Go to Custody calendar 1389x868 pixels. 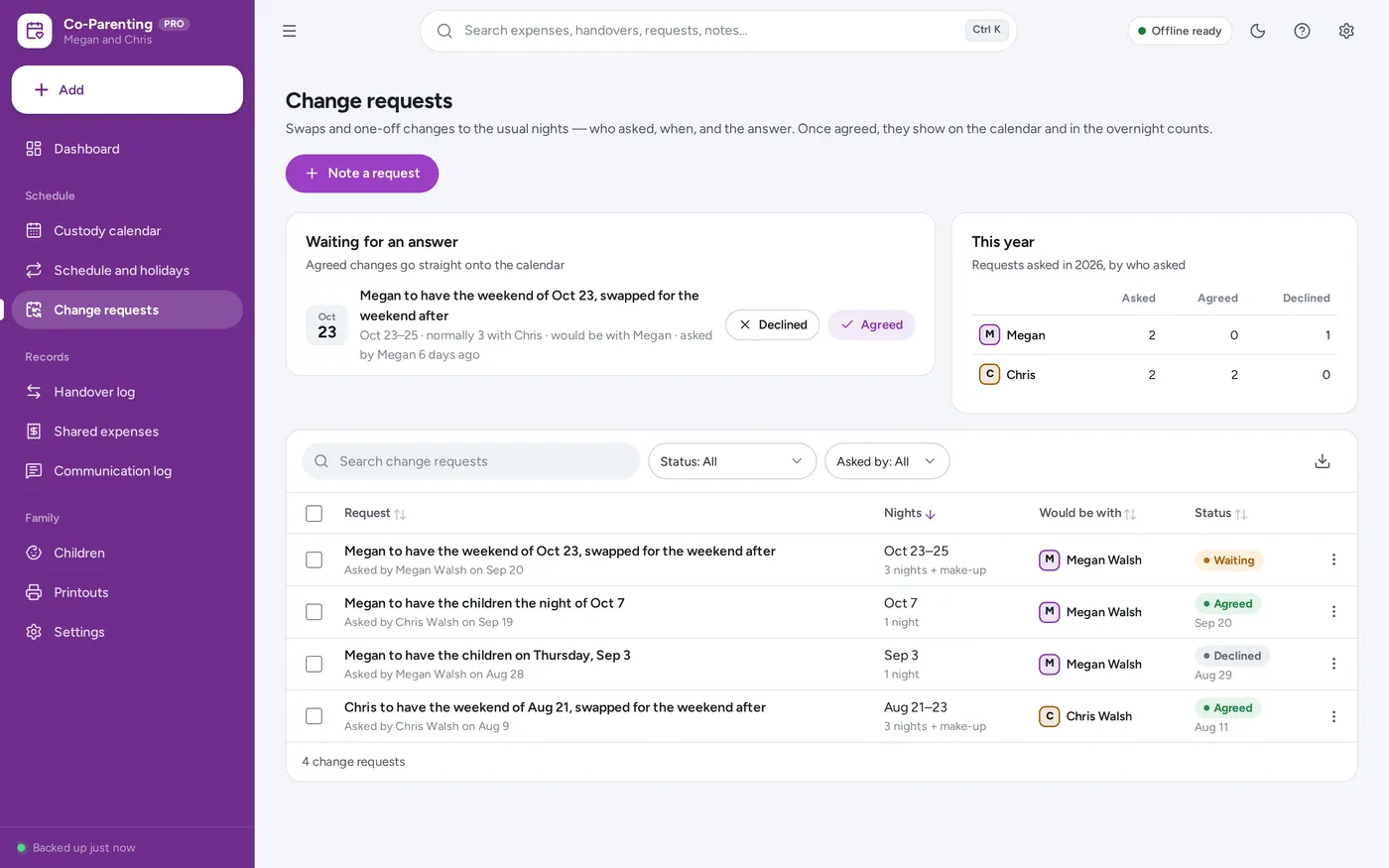pos(127,231)
